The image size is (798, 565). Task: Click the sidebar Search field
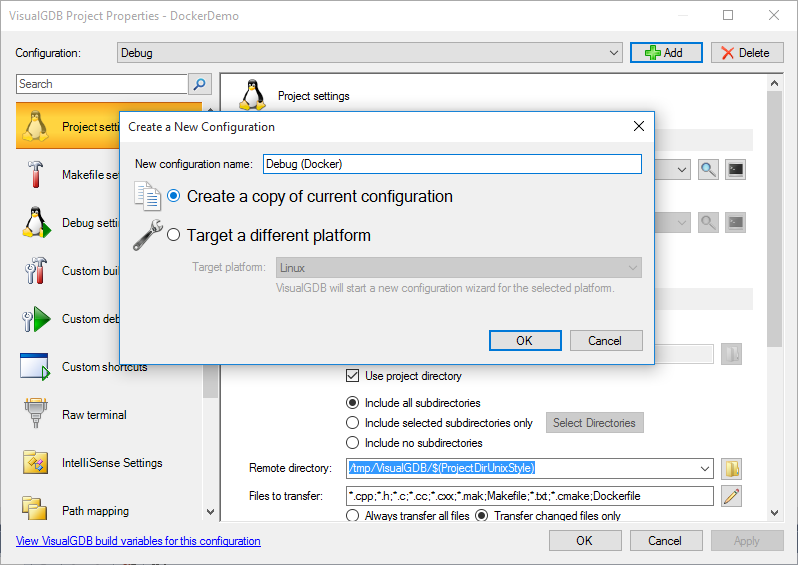102,84
